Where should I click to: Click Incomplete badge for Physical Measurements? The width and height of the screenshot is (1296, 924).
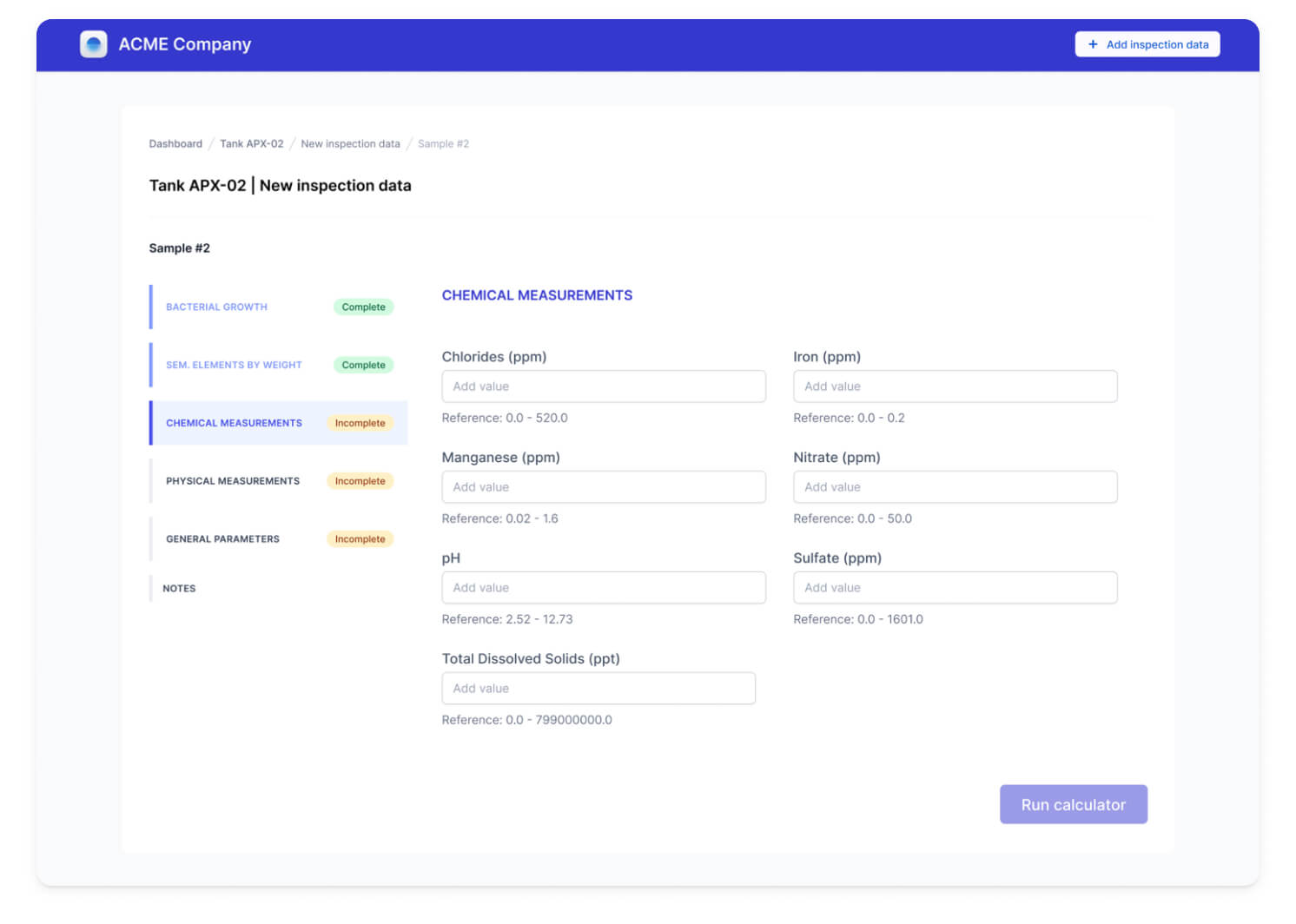(360, 481)
